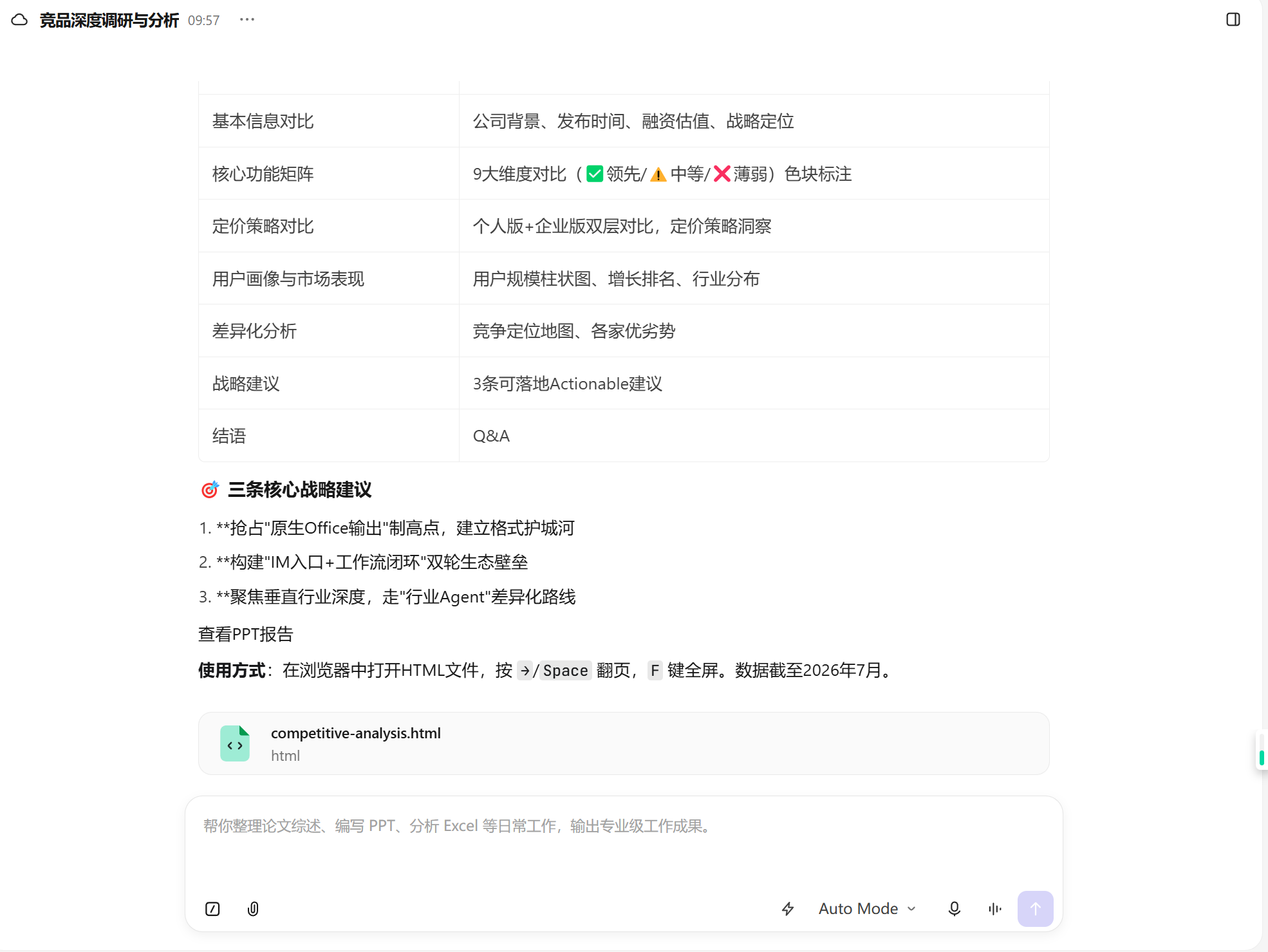Start voice input with the microphone icon

(x=955, y=909)
